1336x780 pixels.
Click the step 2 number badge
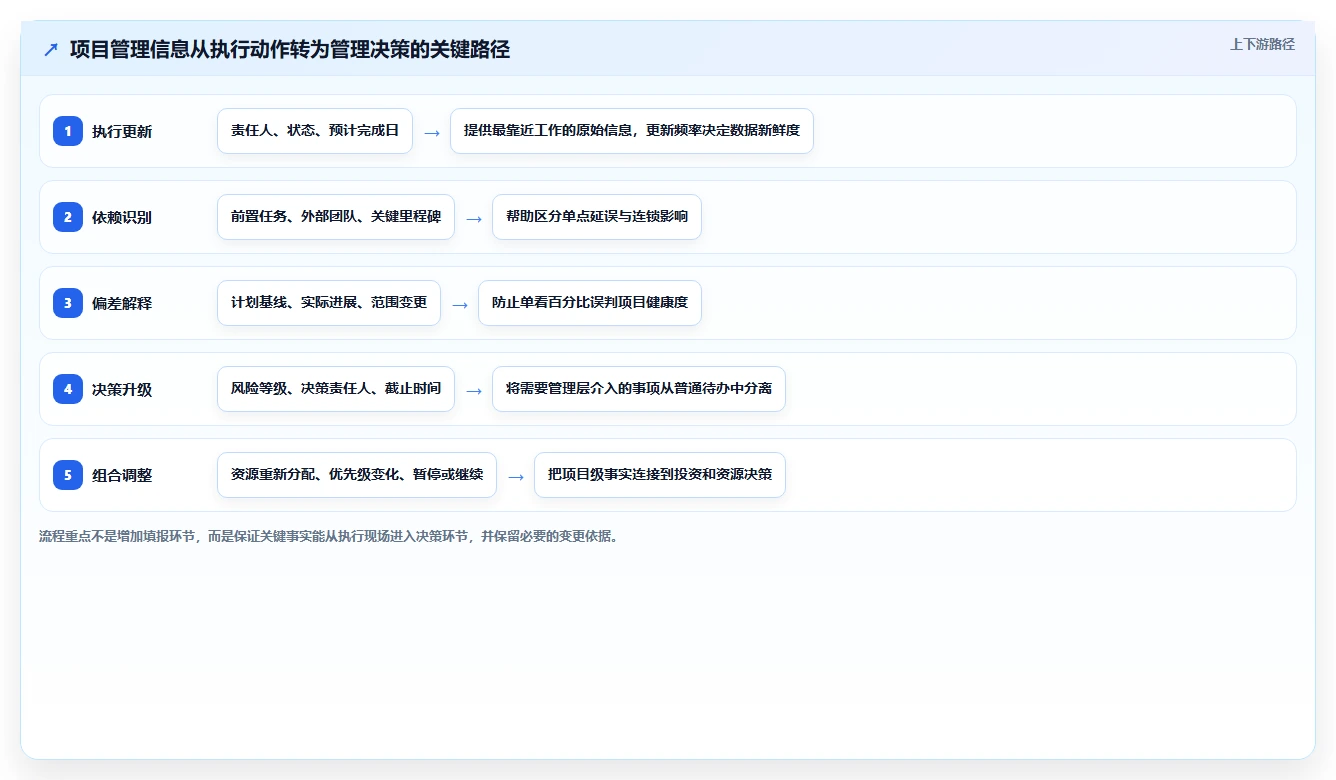[x=68, y=217]
